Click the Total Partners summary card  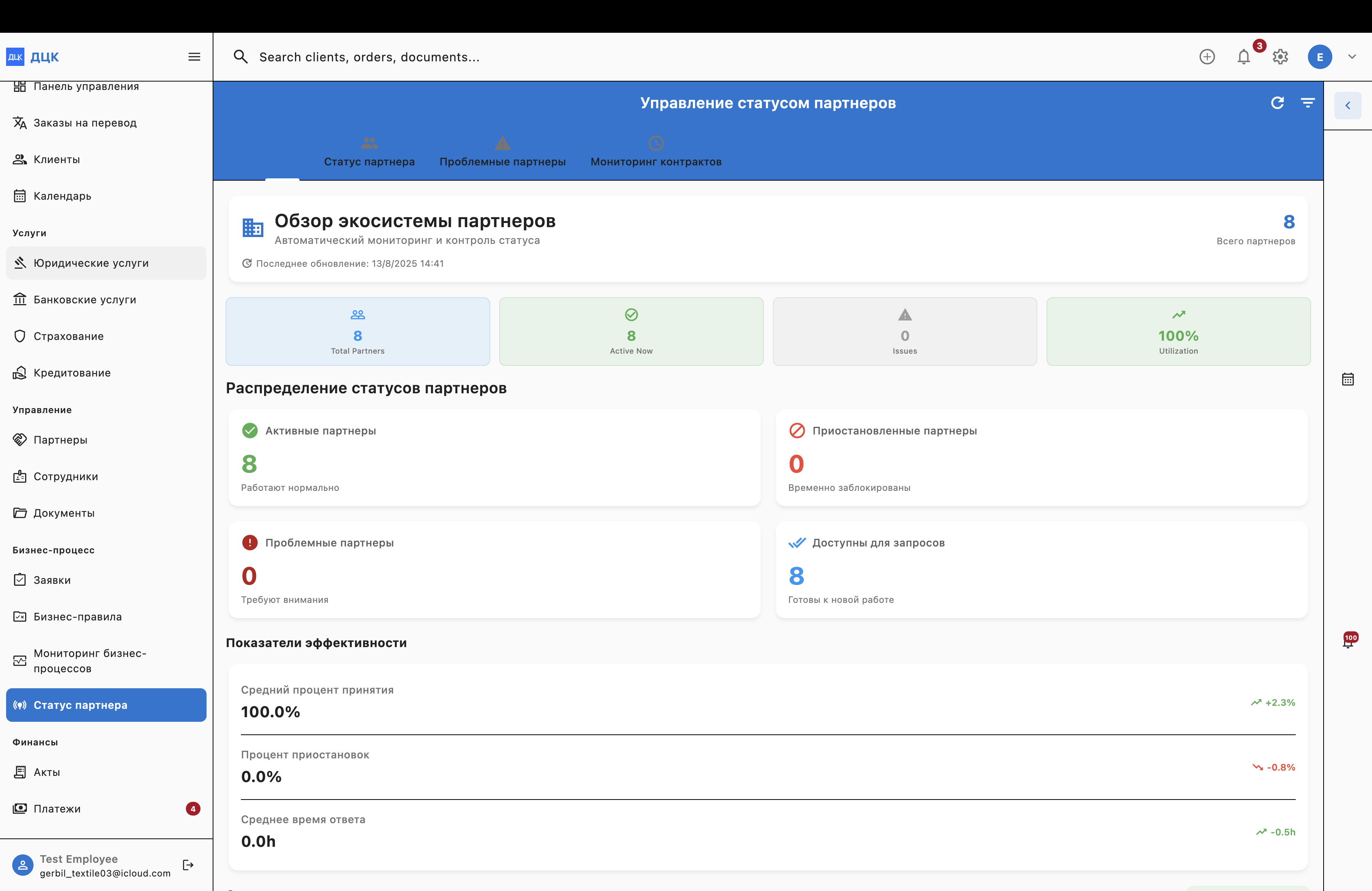point(357,332)
